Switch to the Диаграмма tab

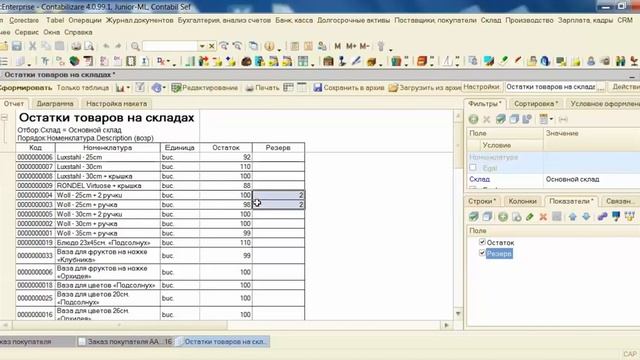point(55,104)
